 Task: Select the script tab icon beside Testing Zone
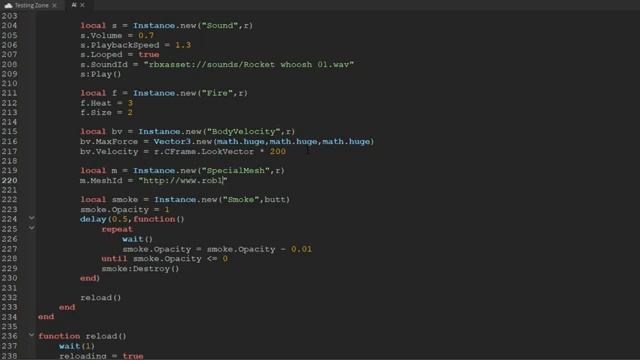[x=74, y=5]
